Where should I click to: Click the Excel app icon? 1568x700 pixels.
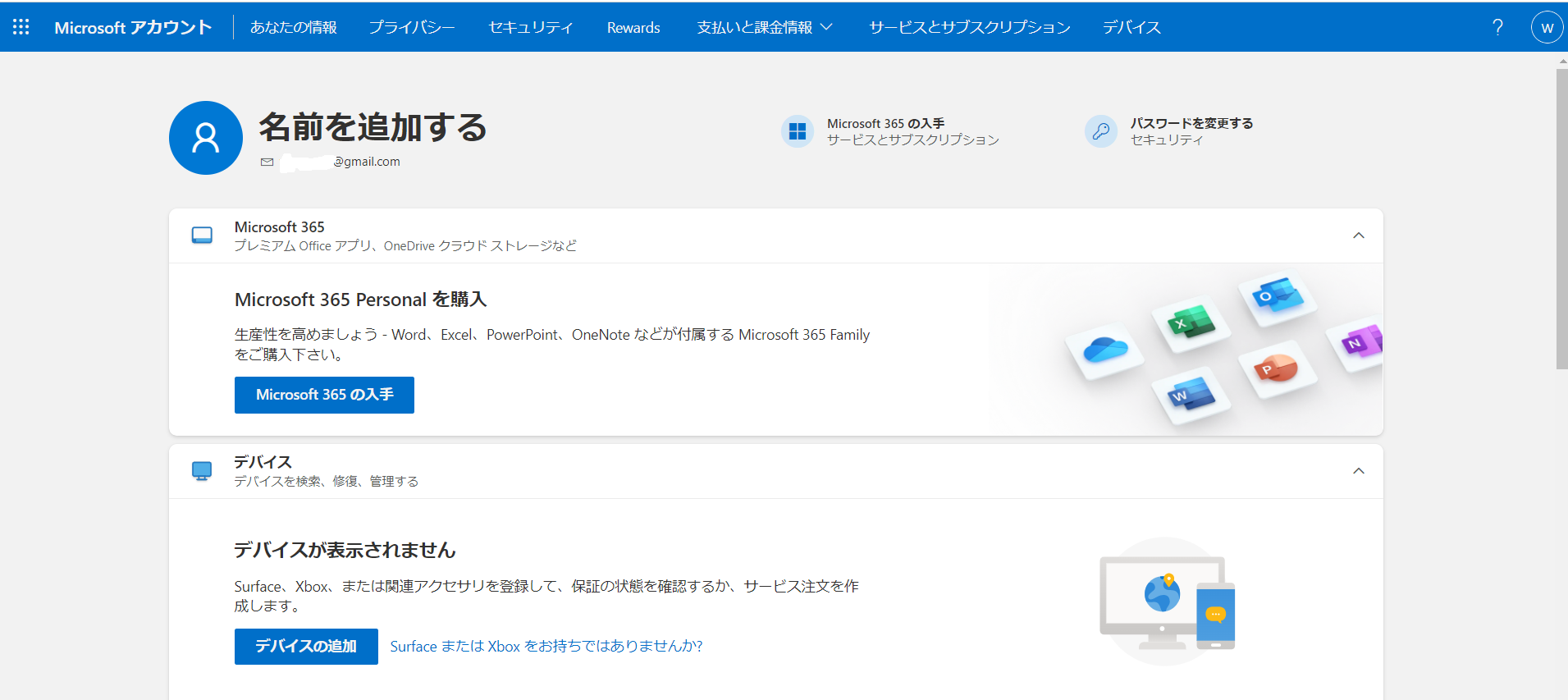[1191, 323]
